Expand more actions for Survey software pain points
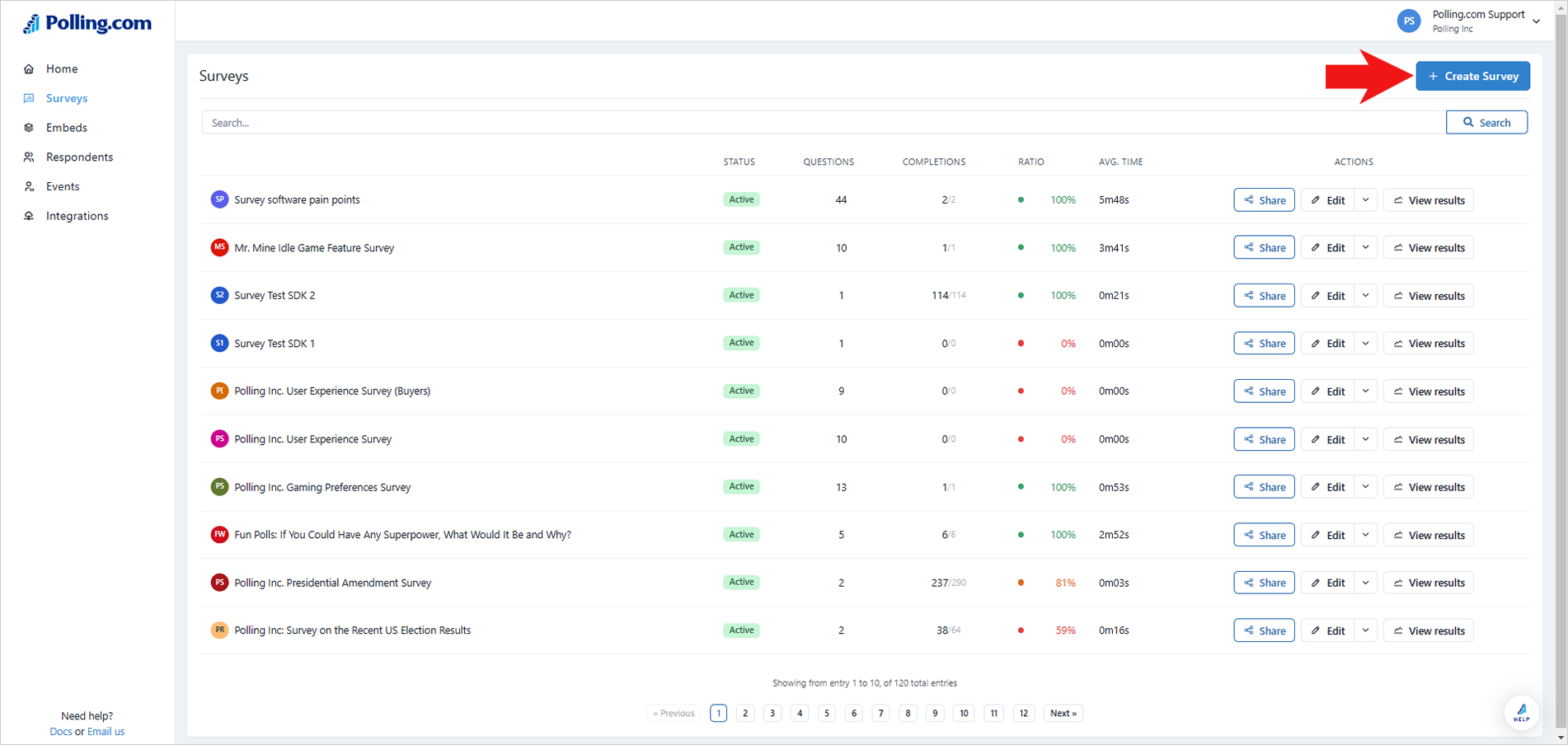 click(1365, 200)
